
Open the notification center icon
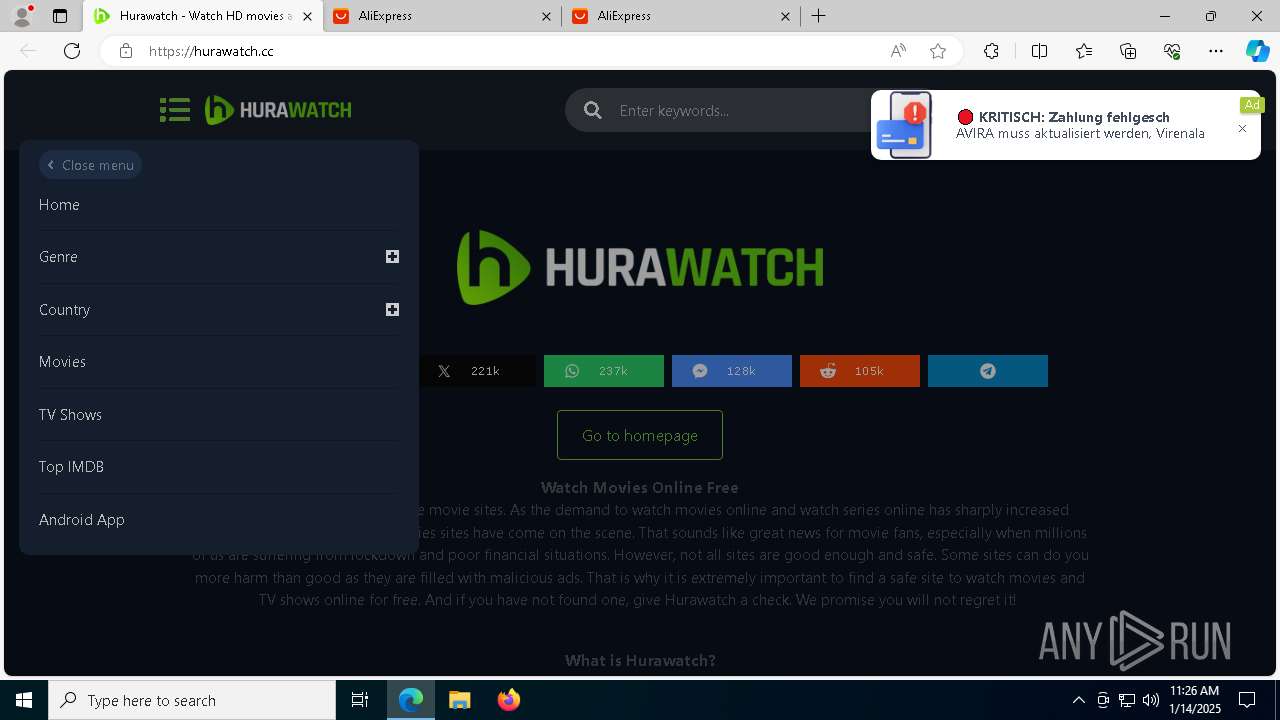1247,700
